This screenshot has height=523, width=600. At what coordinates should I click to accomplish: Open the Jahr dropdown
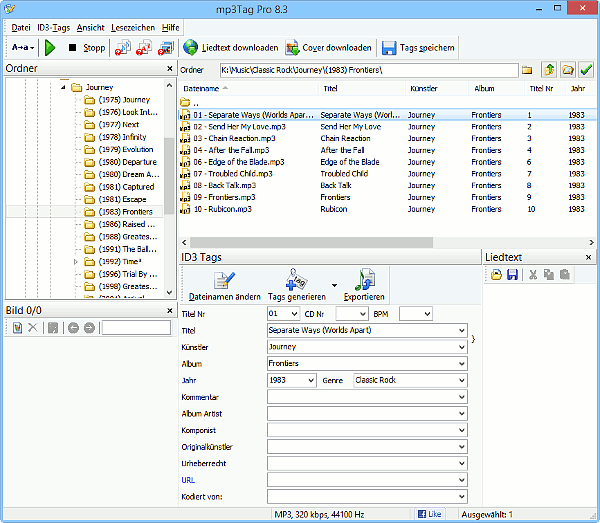(311, 380)
